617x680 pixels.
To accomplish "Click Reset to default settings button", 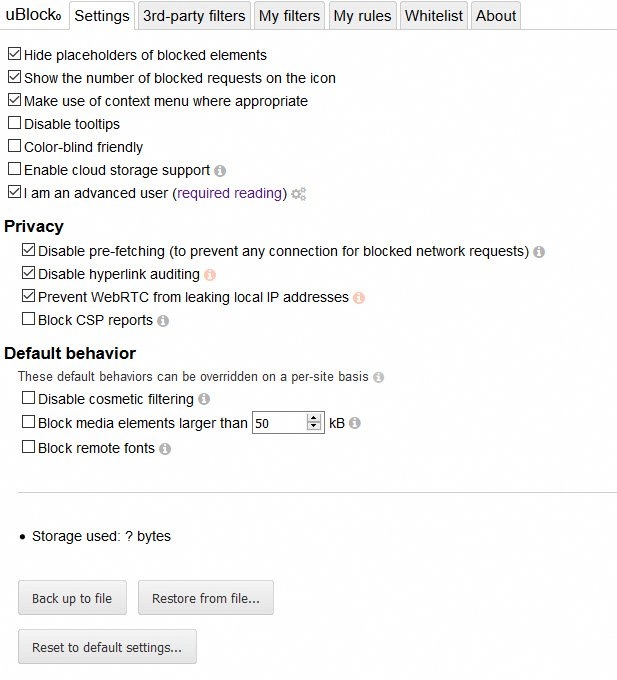I will click(107, 647).
